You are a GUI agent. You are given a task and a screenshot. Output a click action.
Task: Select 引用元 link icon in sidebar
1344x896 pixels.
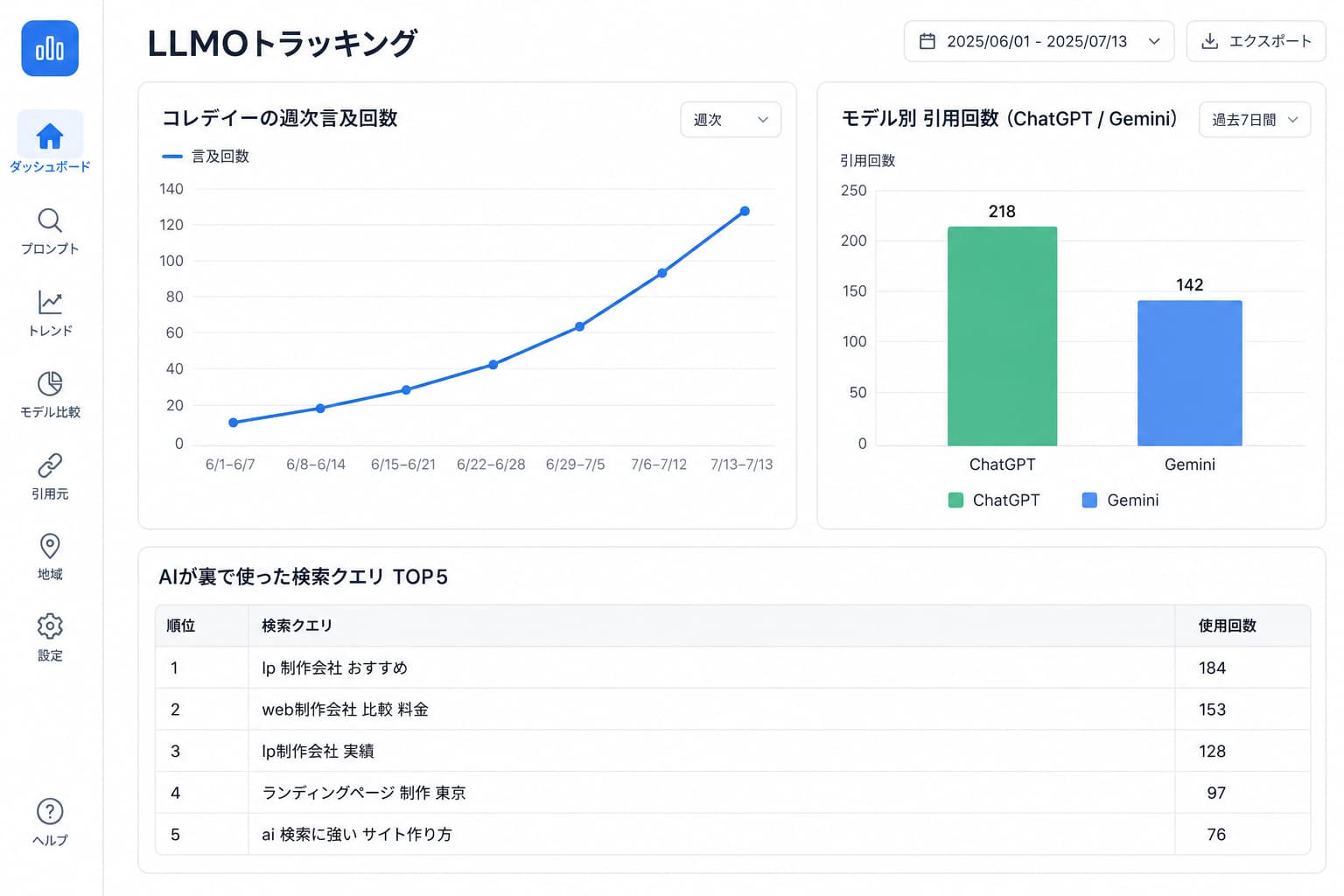[x=50, y=465]
